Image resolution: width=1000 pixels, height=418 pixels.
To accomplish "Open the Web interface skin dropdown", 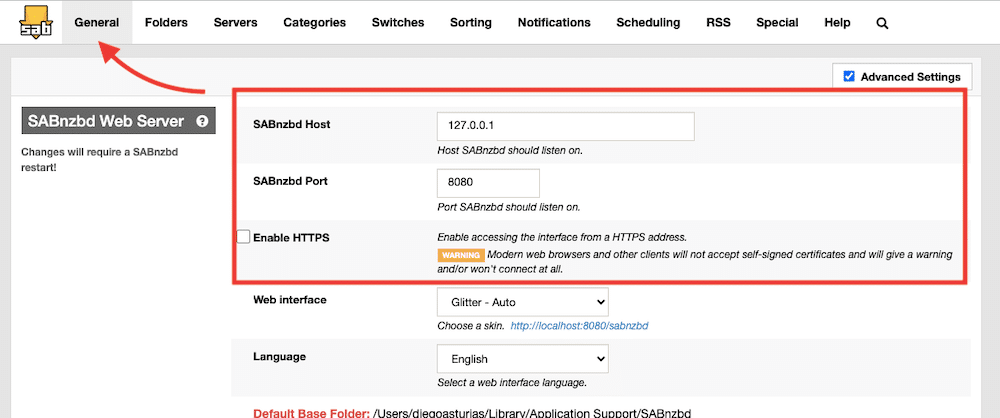I will (x=522, y=302).
